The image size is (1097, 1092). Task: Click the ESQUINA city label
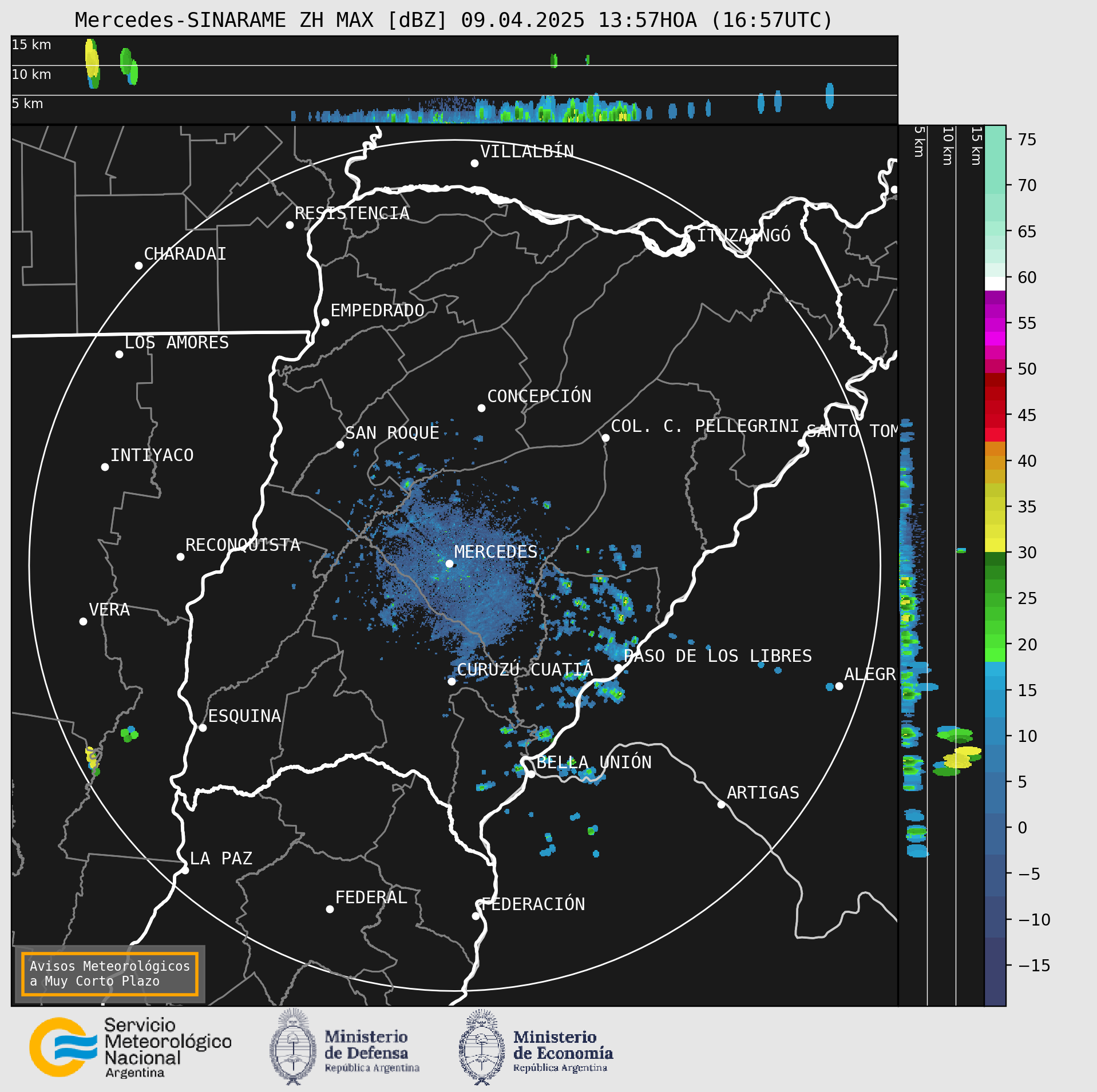pos(244,716)
